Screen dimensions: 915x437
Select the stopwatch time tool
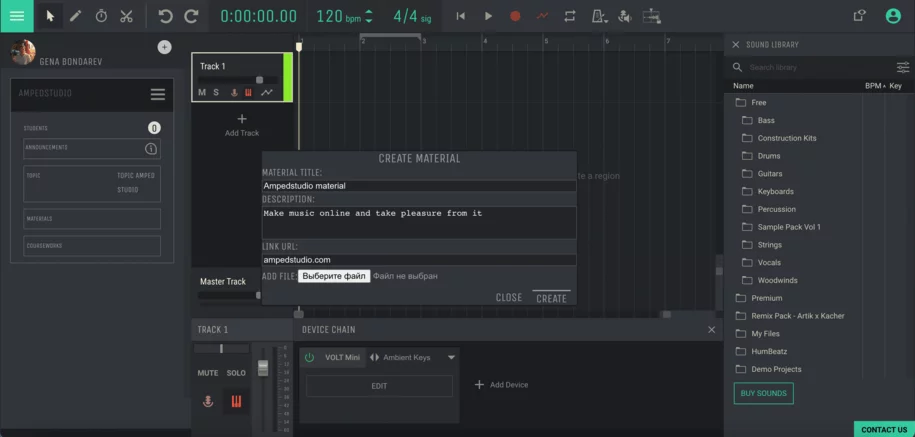101,16
